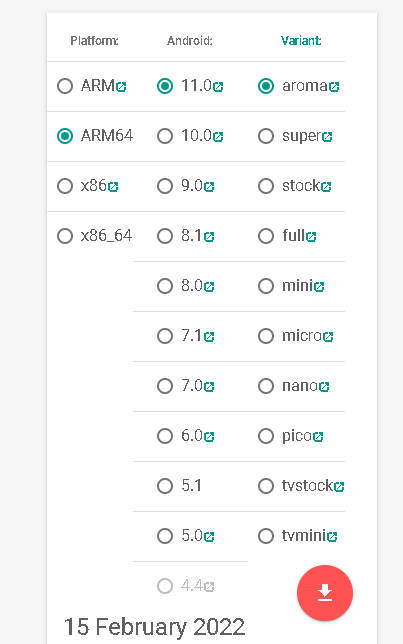Image resolution: width=403 pixels, height=644 pixels.
Task: Choose the tvmini variant radio button
Action: coord(266,536)
